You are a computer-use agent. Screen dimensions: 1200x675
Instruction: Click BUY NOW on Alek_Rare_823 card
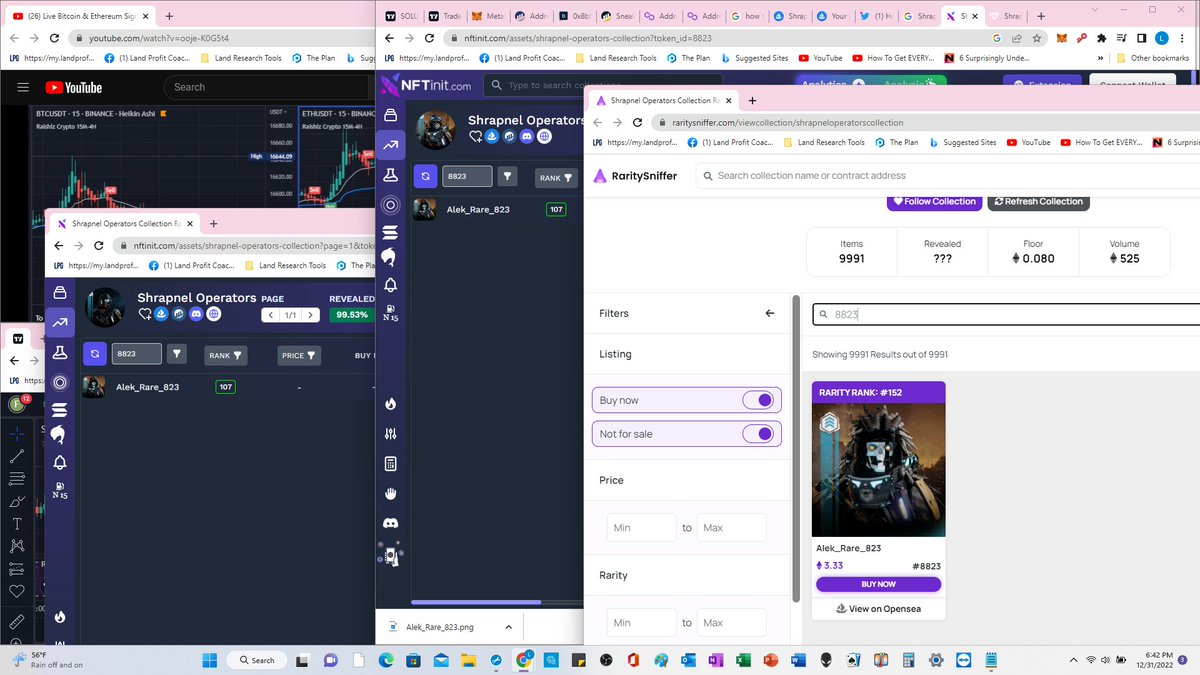coord(878,584)
